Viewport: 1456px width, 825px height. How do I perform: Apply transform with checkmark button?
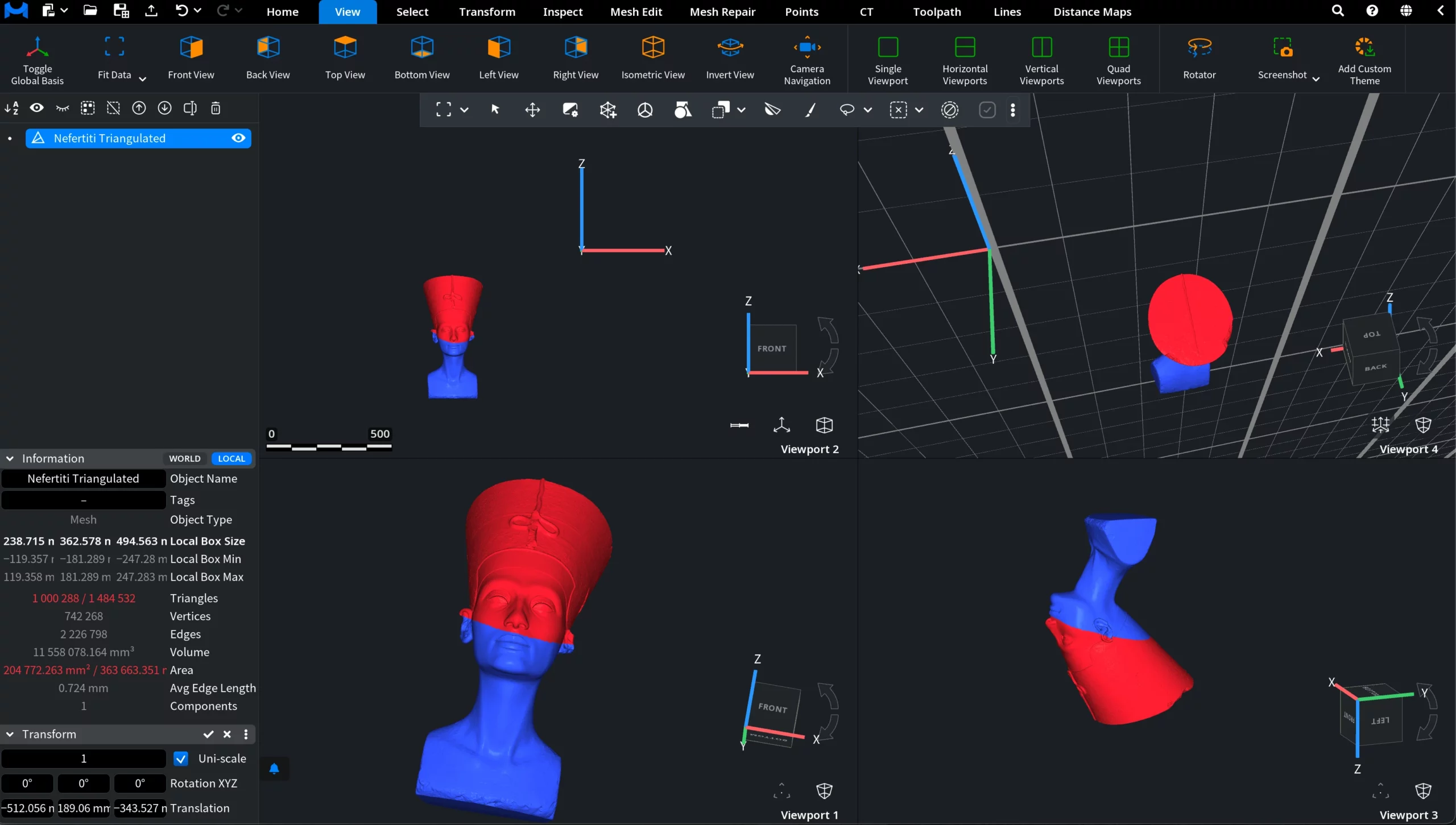208,734
